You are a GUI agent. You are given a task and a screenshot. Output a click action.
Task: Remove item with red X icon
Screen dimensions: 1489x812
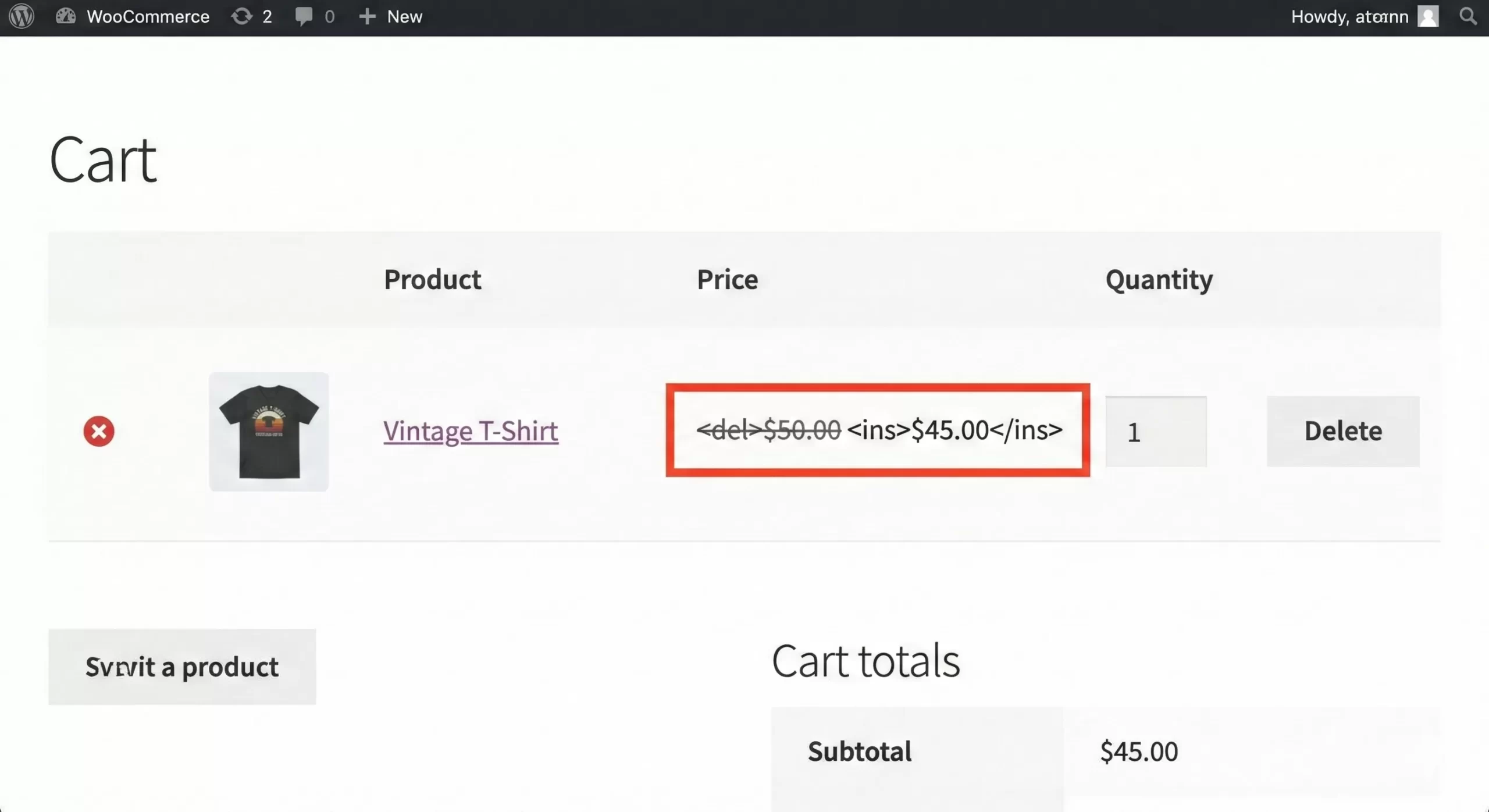99,431
